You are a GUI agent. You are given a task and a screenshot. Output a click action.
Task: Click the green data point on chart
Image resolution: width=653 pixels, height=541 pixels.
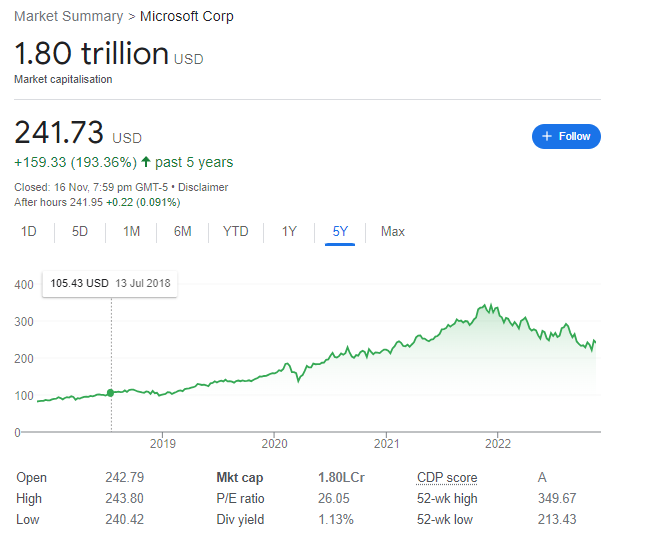coord(110,392)
